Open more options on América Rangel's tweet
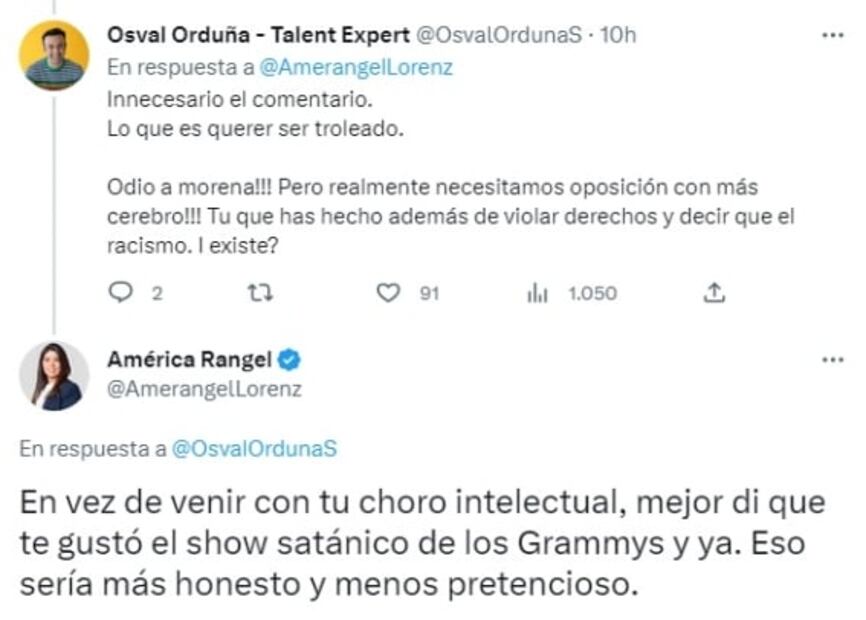The height and width of the screenshot is (620, 866). tap(832, 359)
